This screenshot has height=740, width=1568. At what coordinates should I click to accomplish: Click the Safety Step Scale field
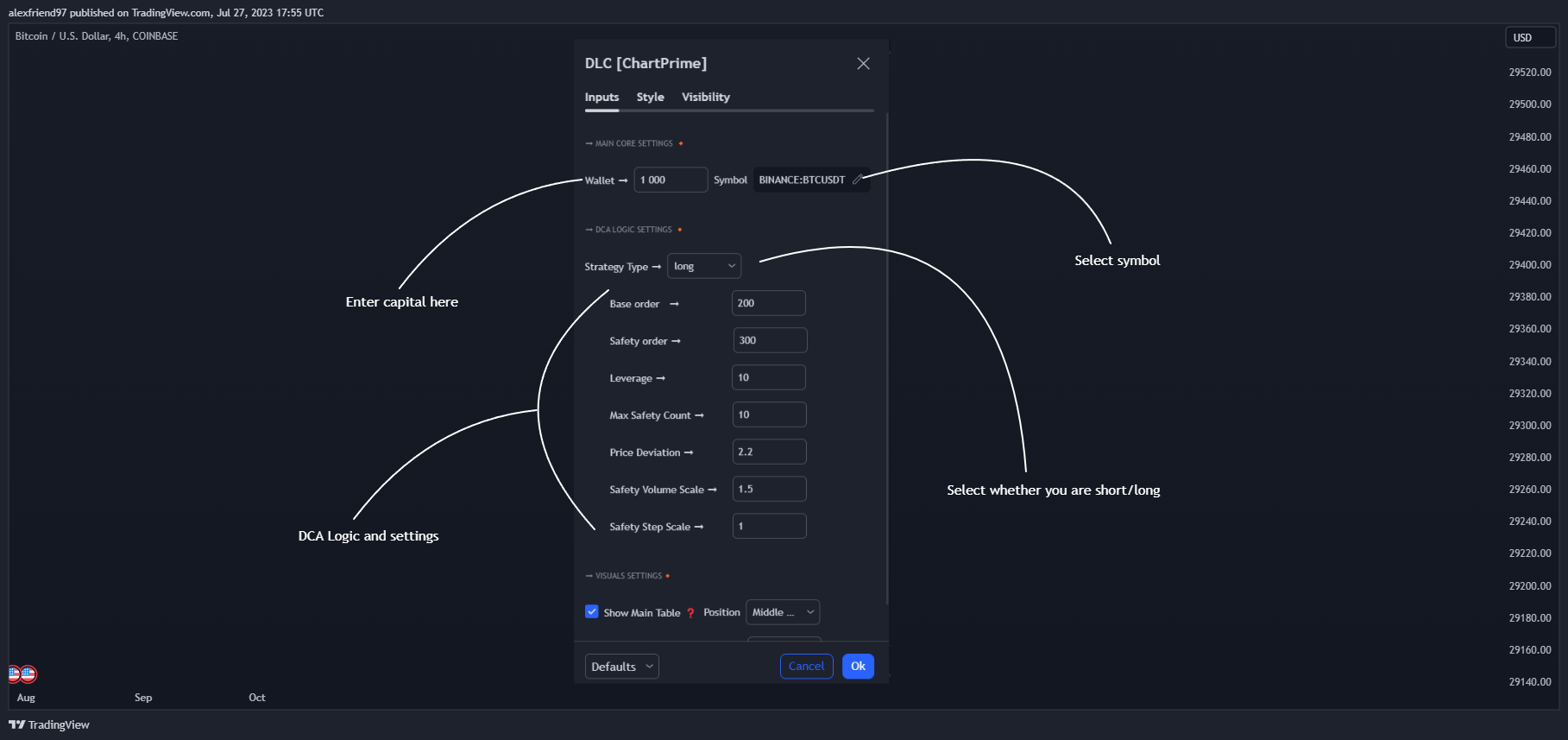pos(769,526)
